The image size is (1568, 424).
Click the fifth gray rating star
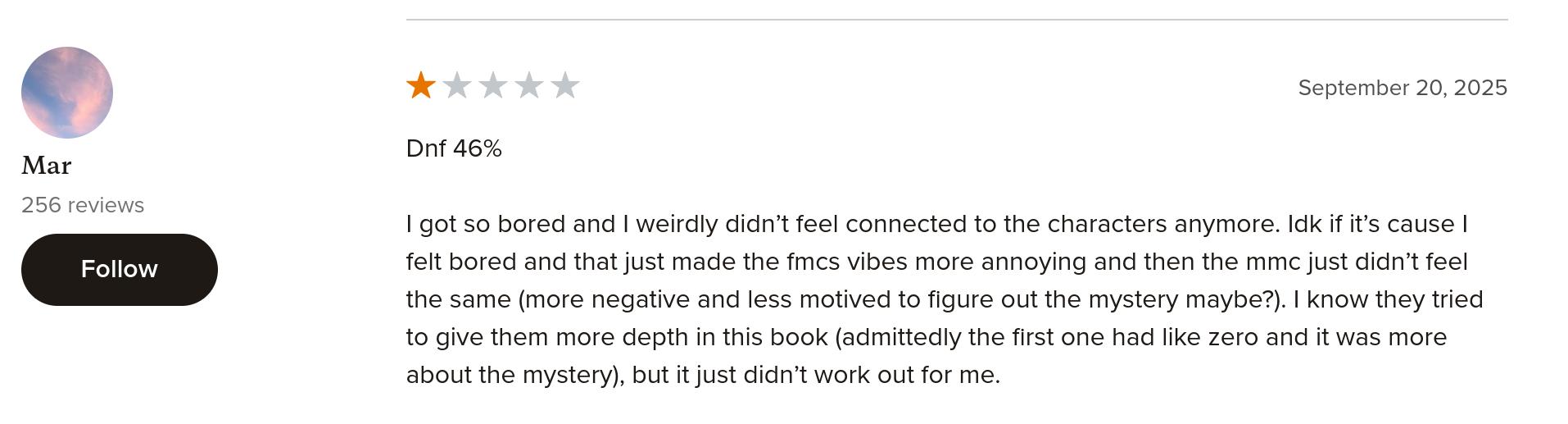[565, 85]
